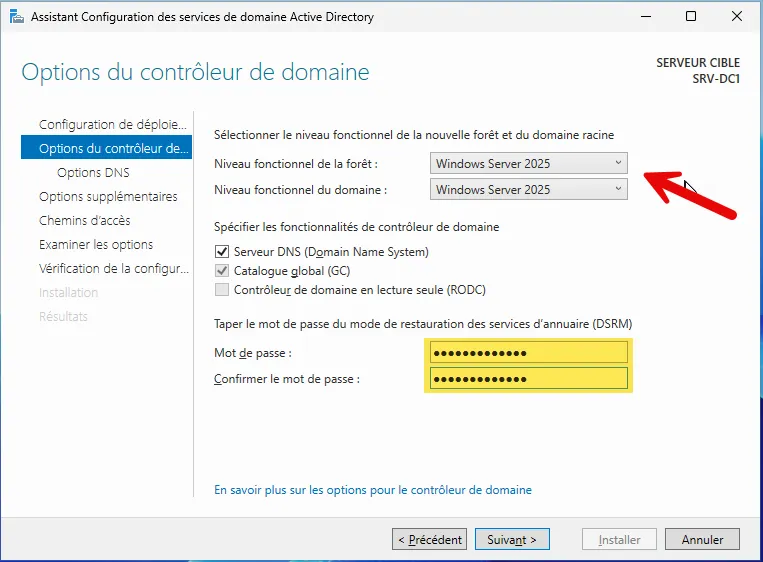Screen dimensions: 763x562
Task: Minimize the Active Directory wizard window
Action: (644, 16)
